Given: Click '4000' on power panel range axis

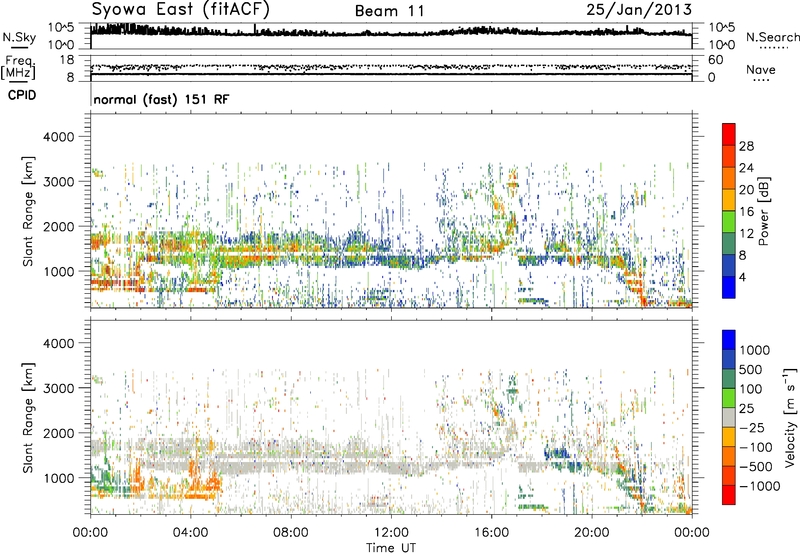Looking at the screenshot, I should [59, 137].
